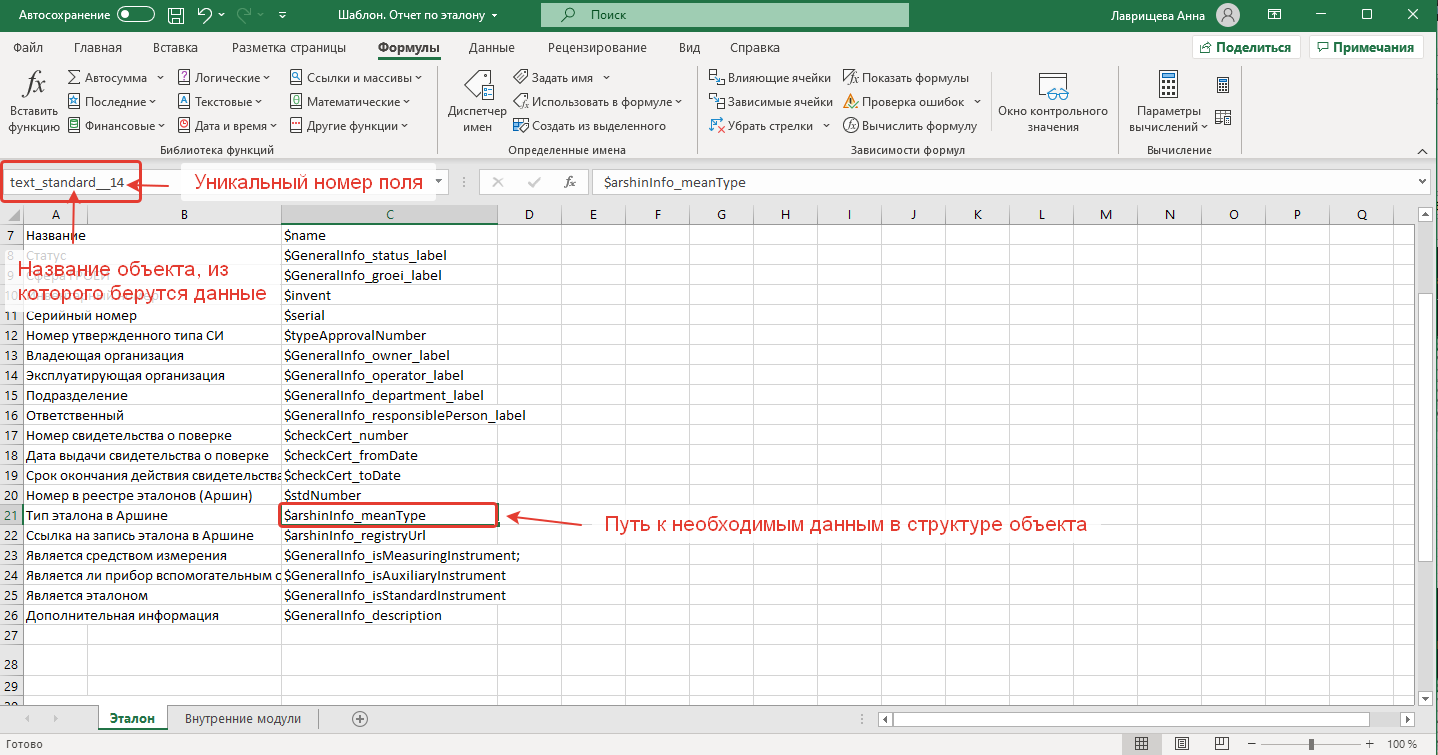Open the Последние functions list
1438x755 pixels.
coord(111,102)
